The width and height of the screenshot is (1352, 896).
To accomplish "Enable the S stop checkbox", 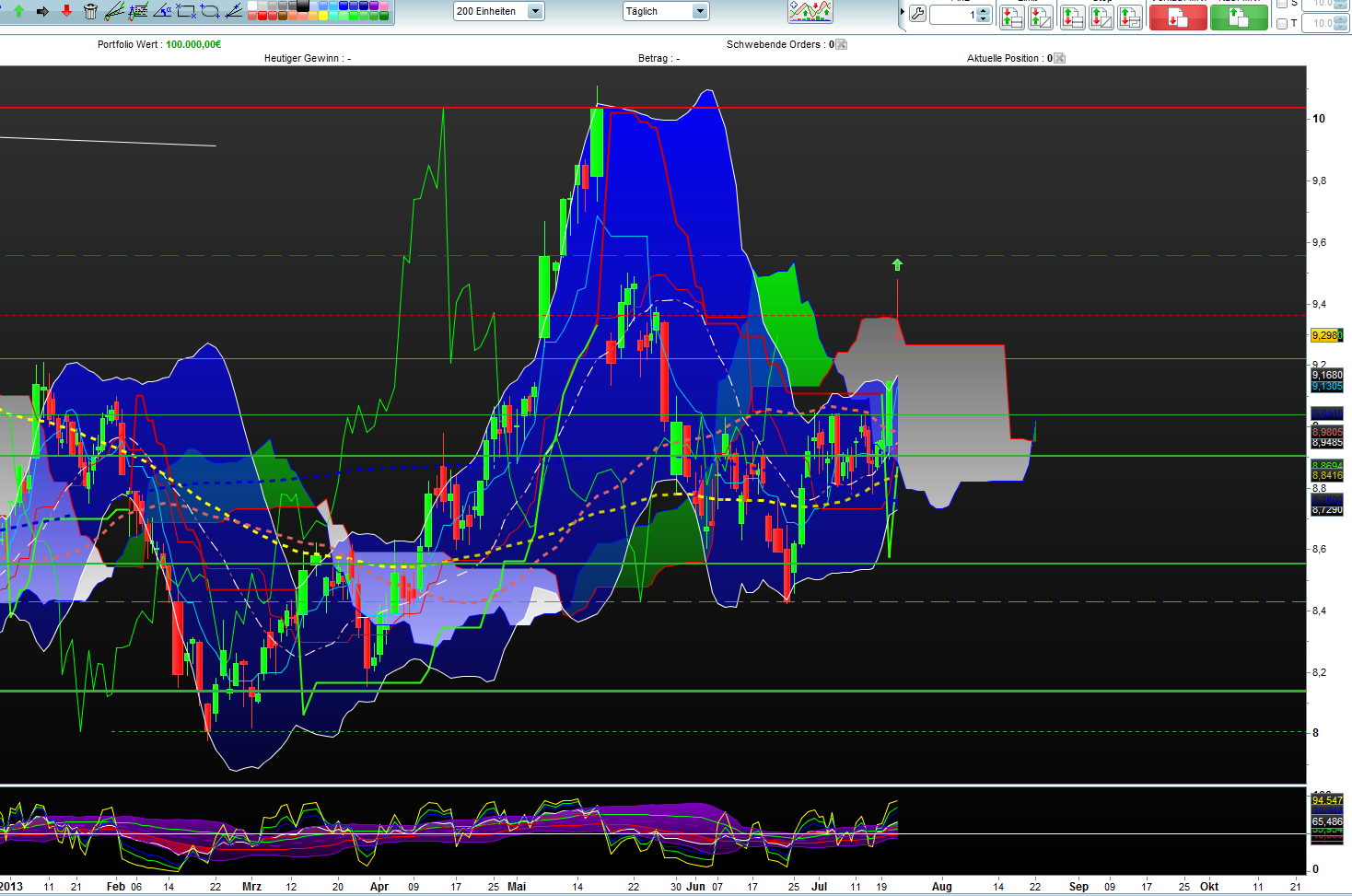I will click(1281, 5).
